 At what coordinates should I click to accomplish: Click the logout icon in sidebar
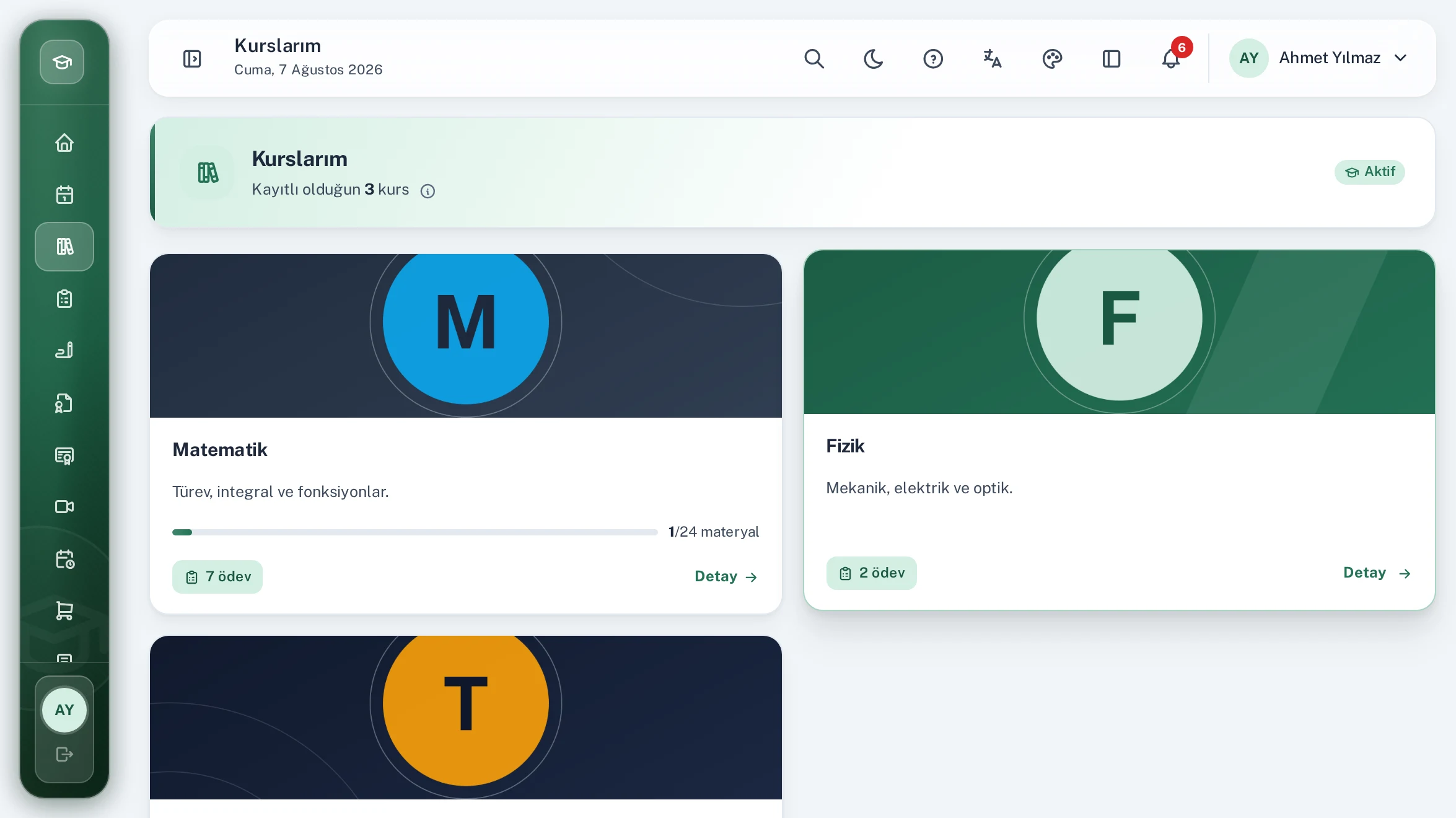(64, 754)
